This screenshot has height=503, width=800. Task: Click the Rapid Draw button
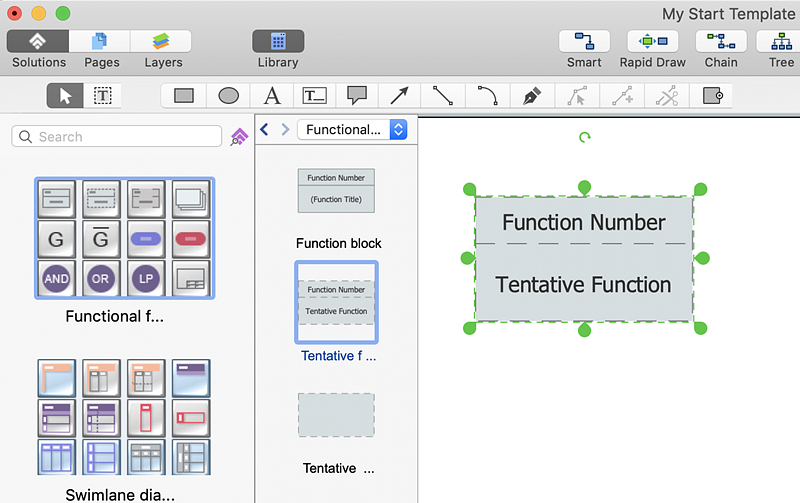[x=652, y=42]
